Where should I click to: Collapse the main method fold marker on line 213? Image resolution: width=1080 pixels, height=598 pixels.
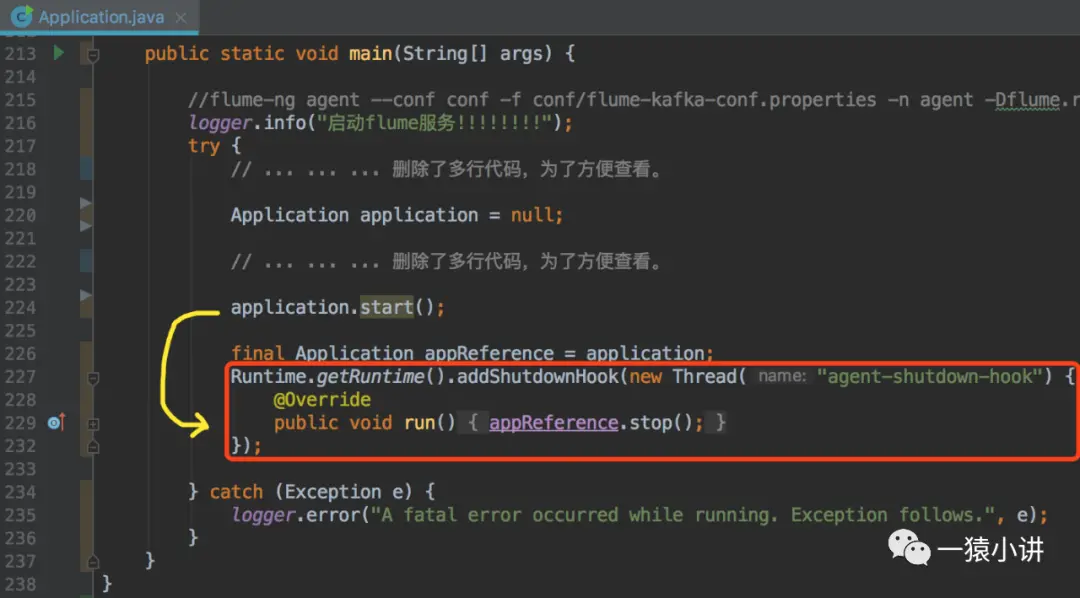(93, 54)
